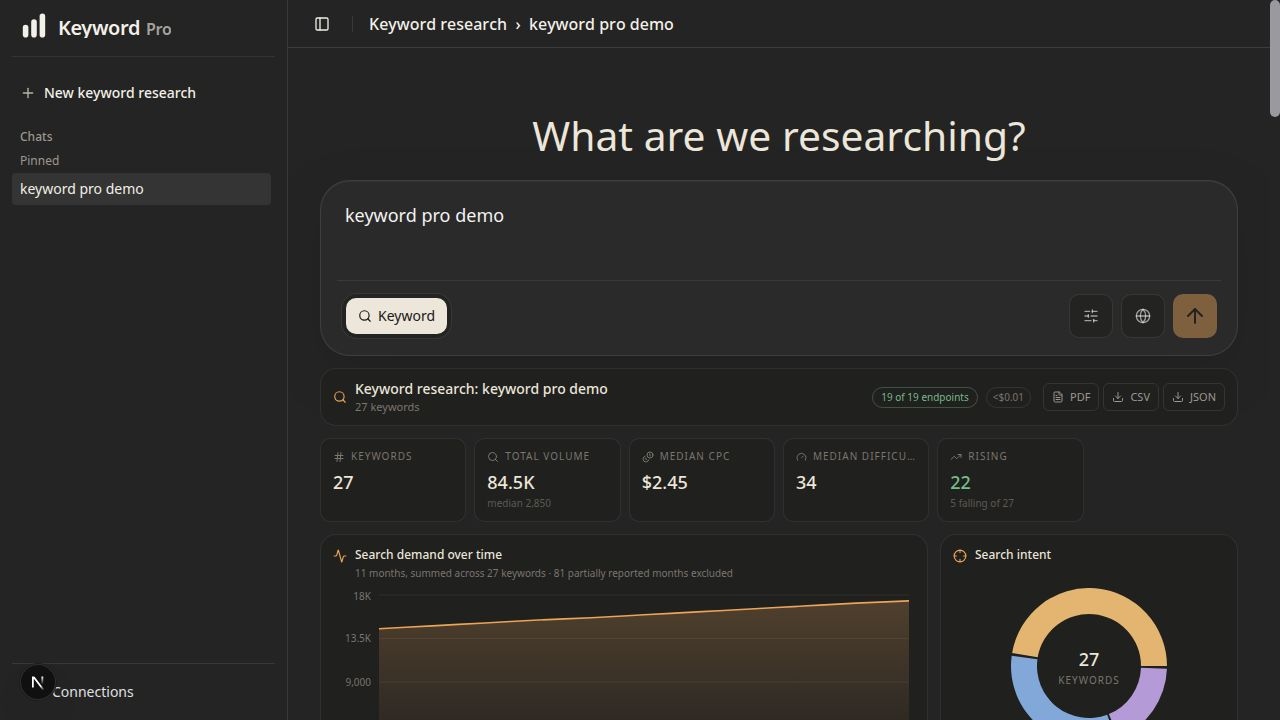The image size is (1280, 720).
Task: Click the Median CPC $2.45 card
Action: (701, 480)
